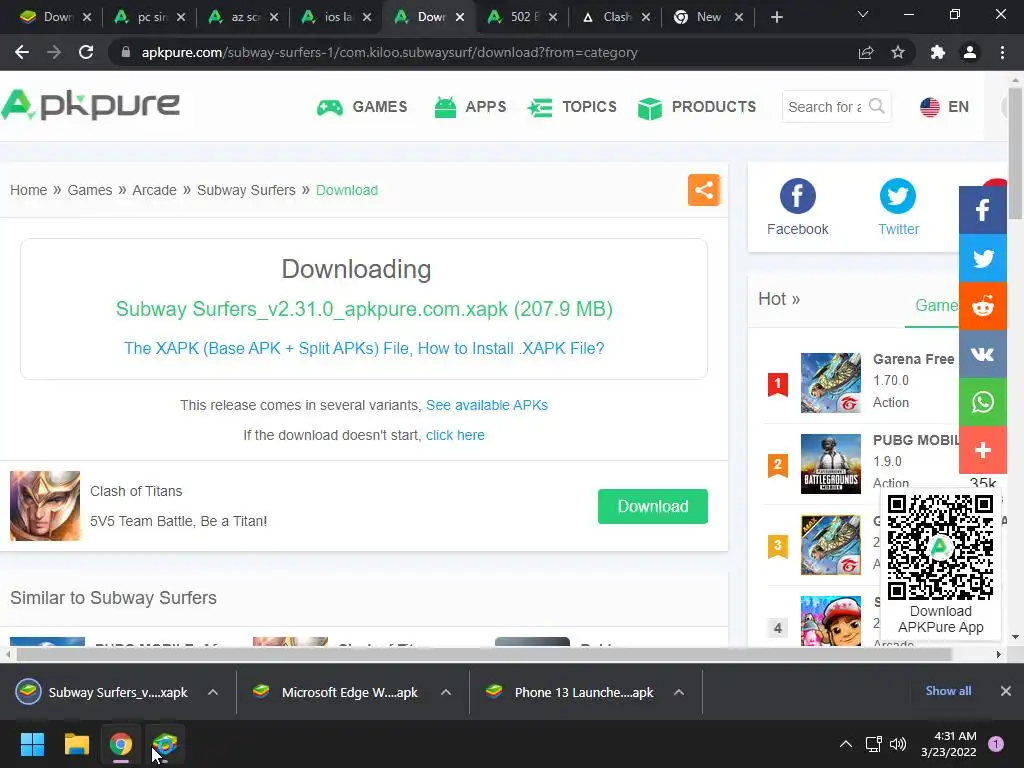Open the TOPICS menu
This screenshot has height=768, width=1024.
coord(572,106)
